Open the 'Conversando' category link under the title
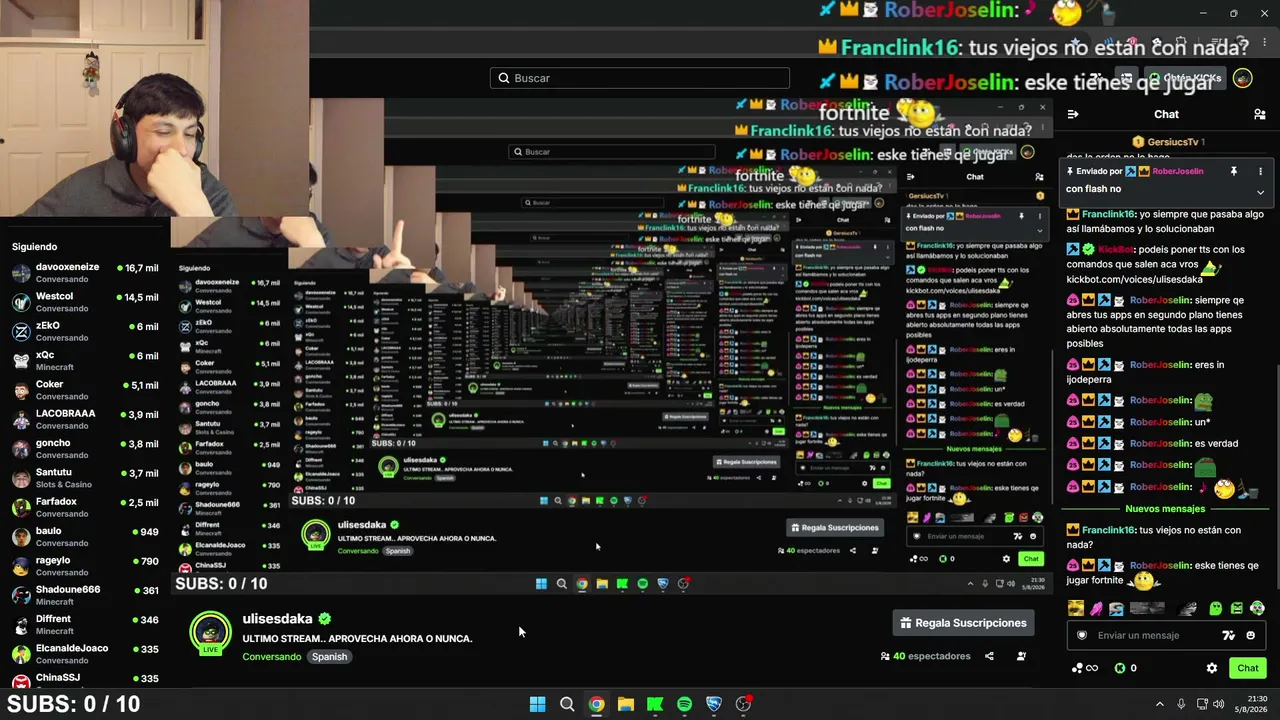This screenshot has width=1280, height=720. pos(272,657)
